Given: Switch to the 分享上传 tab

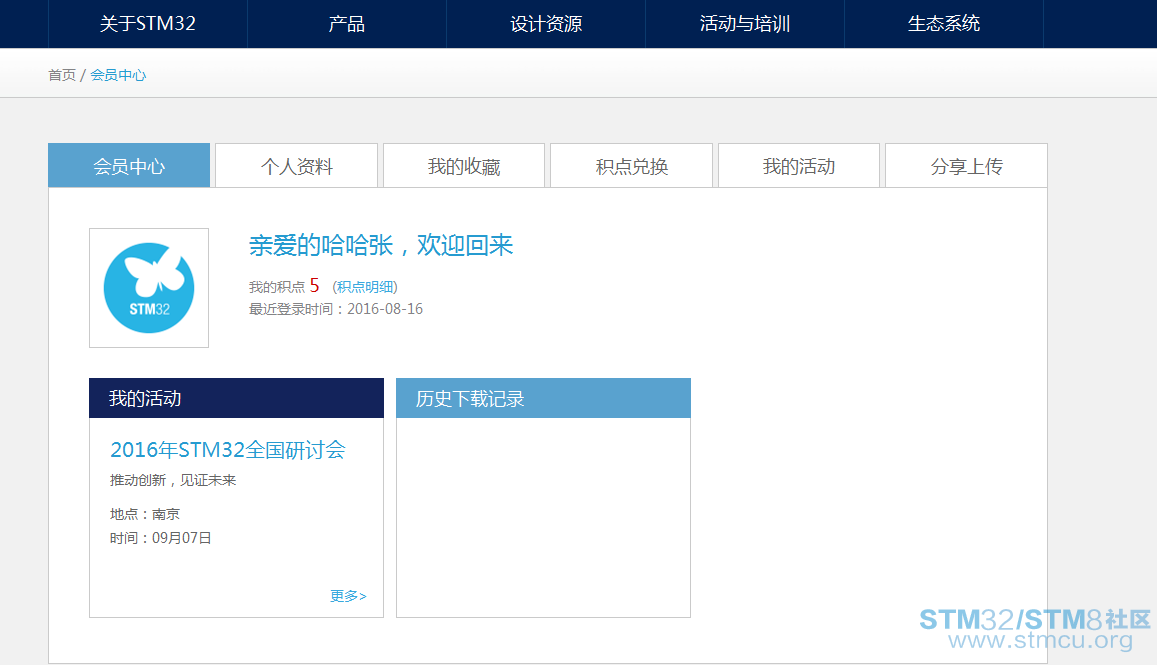Looking at the screenshot, I should [967, 166].
